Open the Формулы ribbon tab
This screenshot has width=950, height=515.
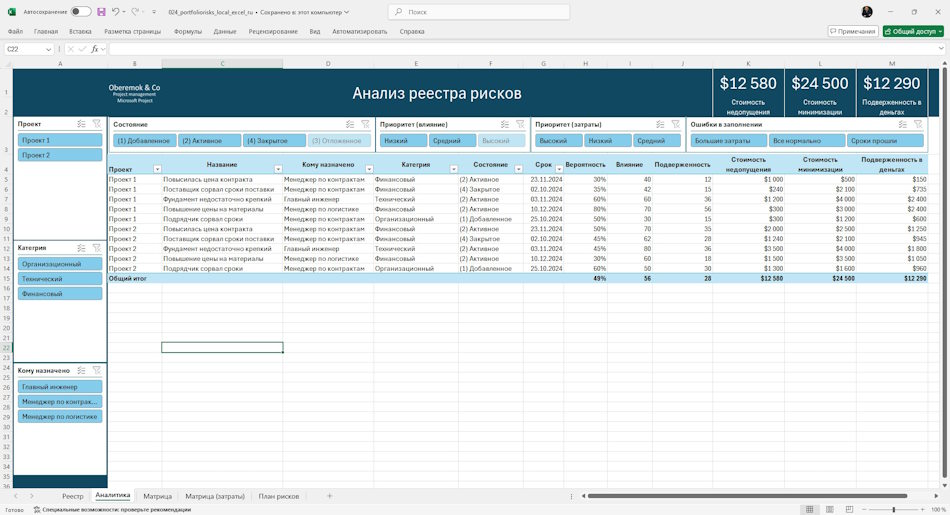point(187,31)
